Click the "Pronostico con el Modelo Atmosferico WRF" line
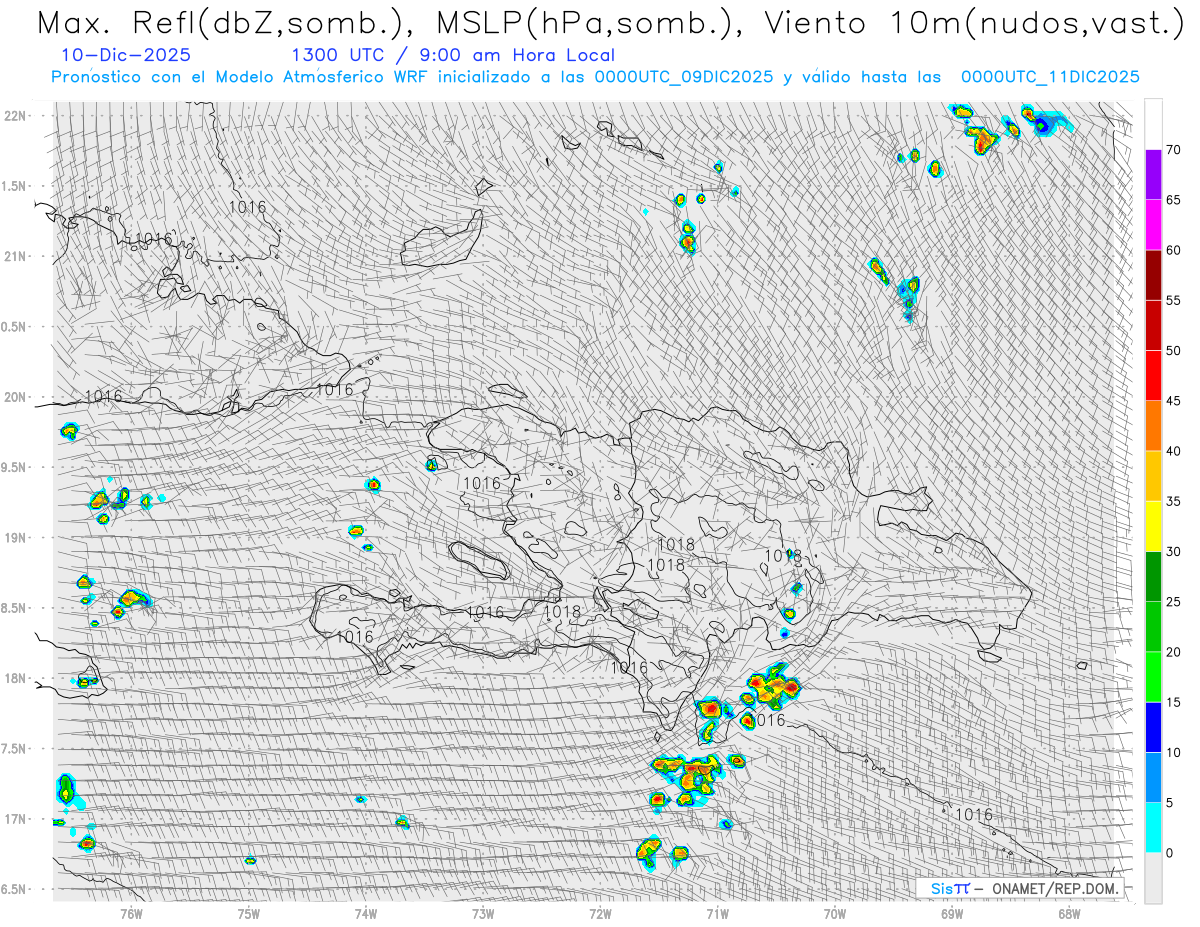Image resolution: width=1200 pixels, height=927 pixels. pos(595,77)
